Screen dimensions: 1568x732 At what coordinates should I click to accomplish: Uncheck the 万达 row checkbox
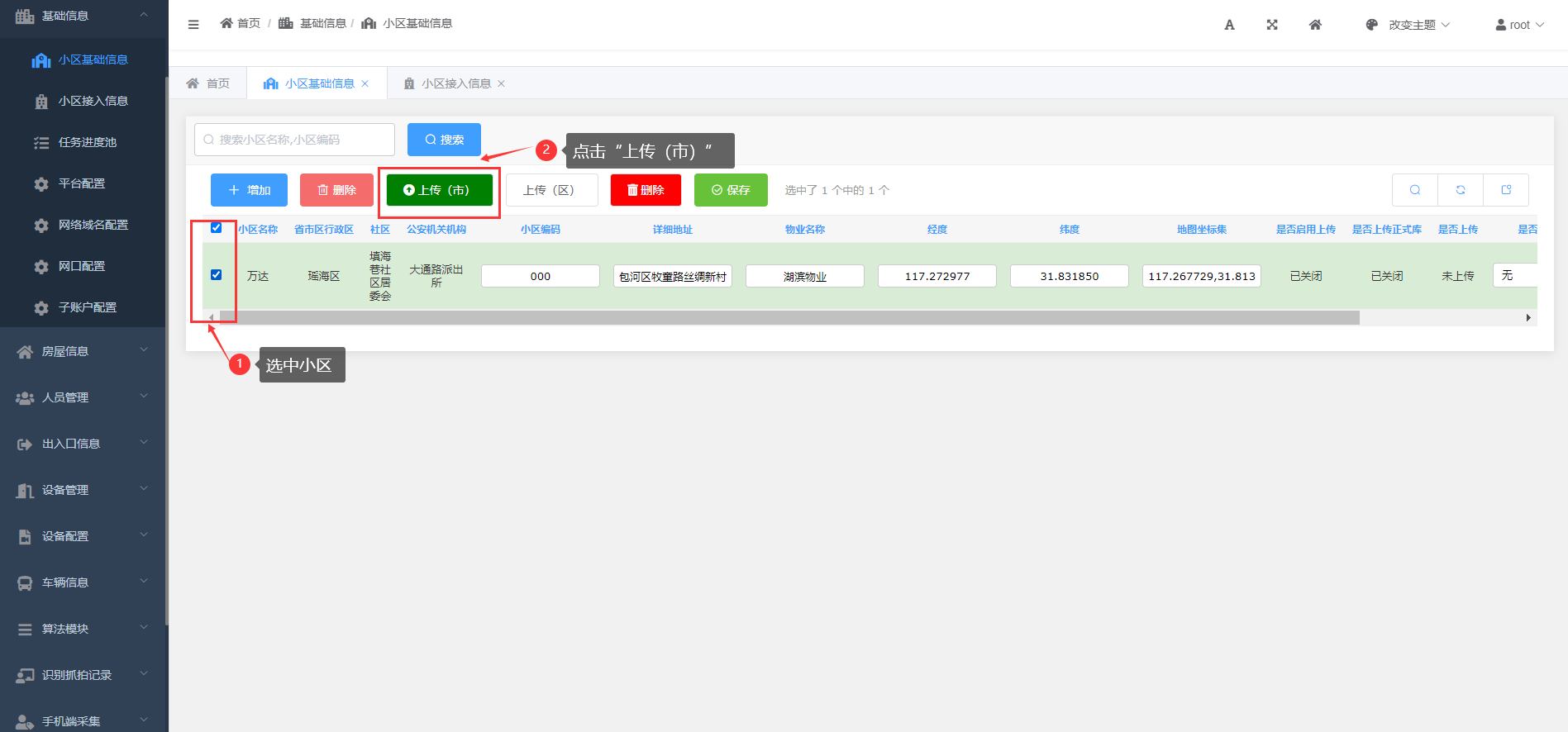tap(217, 275)
